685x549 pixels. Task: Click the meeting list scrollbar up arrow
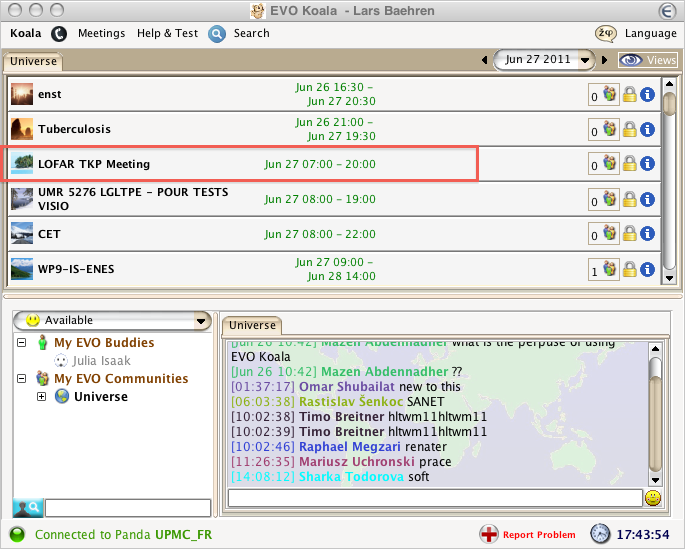click(669, 83)
